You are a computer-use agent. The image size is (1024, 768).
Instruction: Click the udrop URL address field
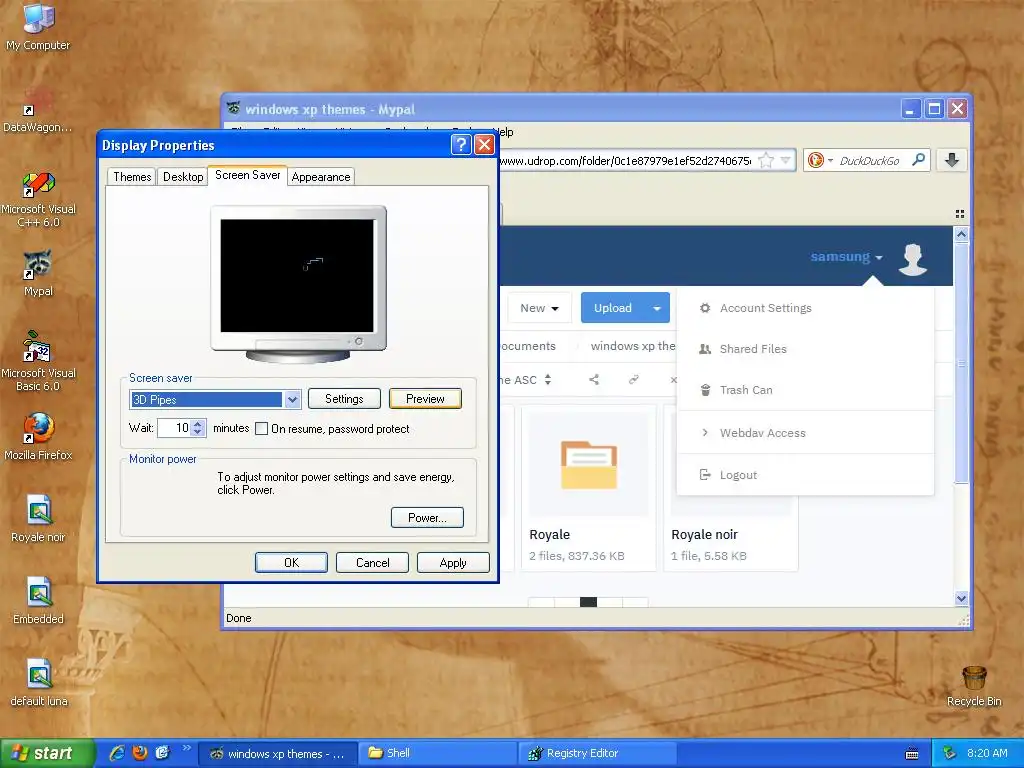click(x=625, y=161)
